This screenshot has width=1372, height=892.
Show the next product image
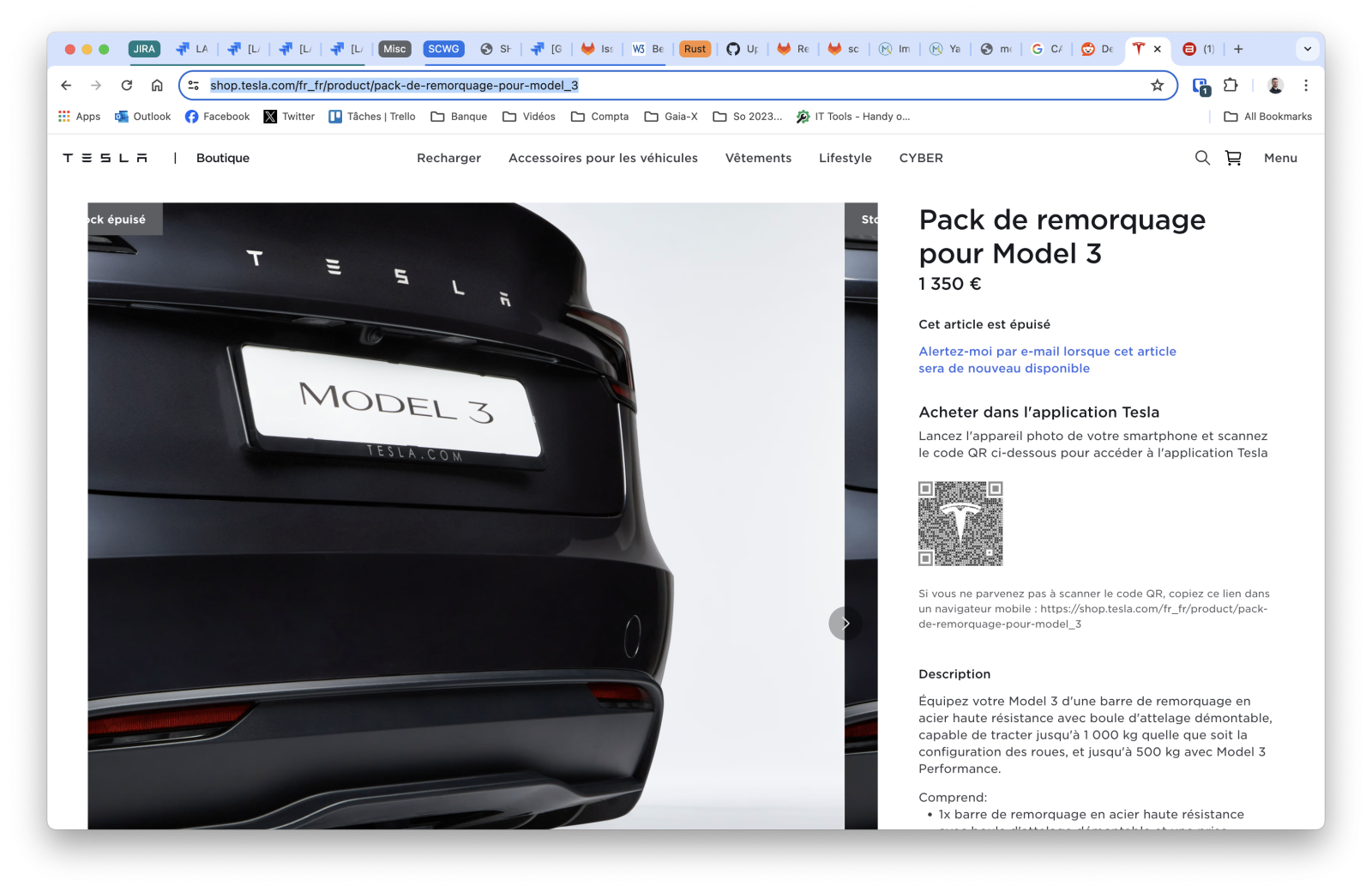pyautogui.click(x=844, y=623)
